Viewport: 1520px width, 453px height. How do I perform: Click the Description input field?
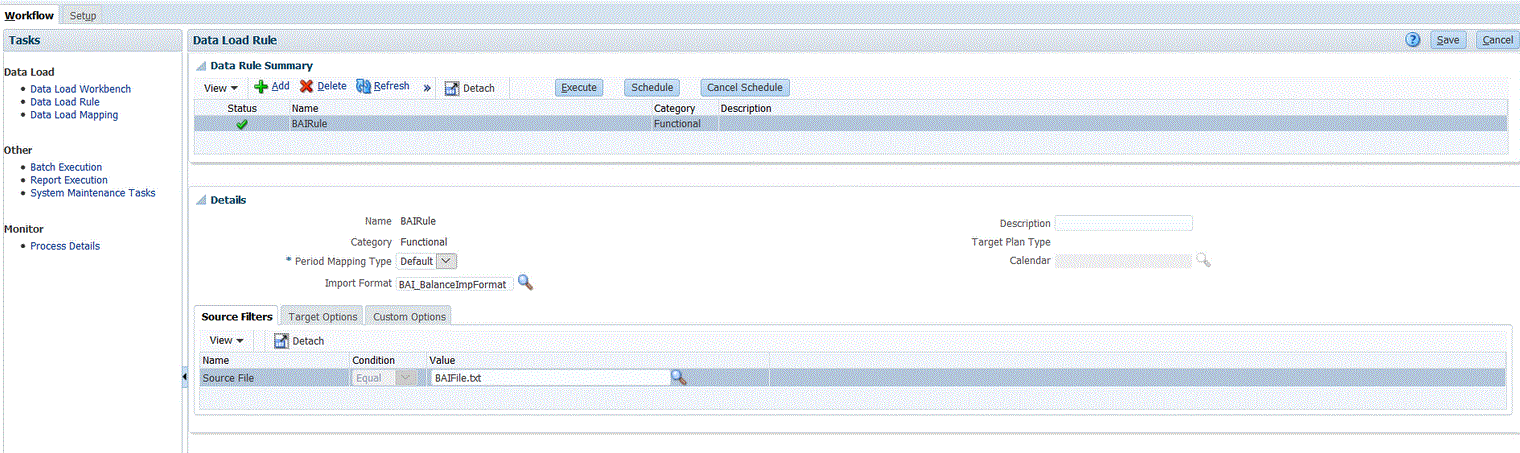tap(1124, 223)
